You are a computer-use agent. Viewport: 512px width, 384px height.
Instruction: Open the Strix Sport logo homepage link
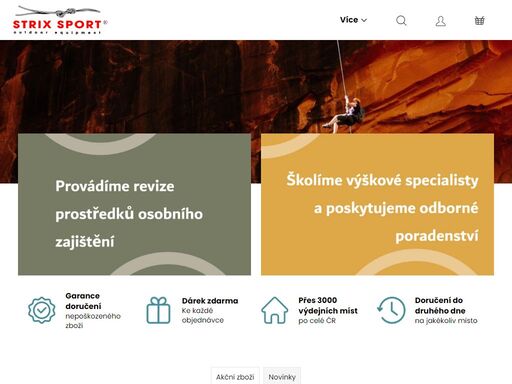pos(60,20)
